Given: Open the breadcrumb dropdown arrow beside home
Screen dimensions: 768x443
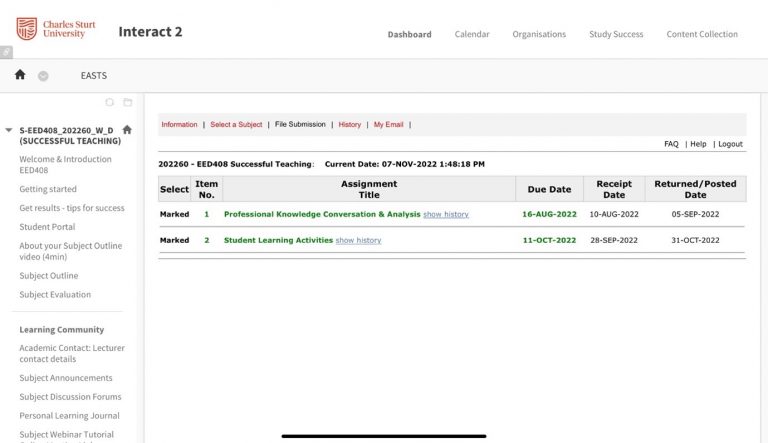Looking at the screenshot, I should (x=43, y=76).
